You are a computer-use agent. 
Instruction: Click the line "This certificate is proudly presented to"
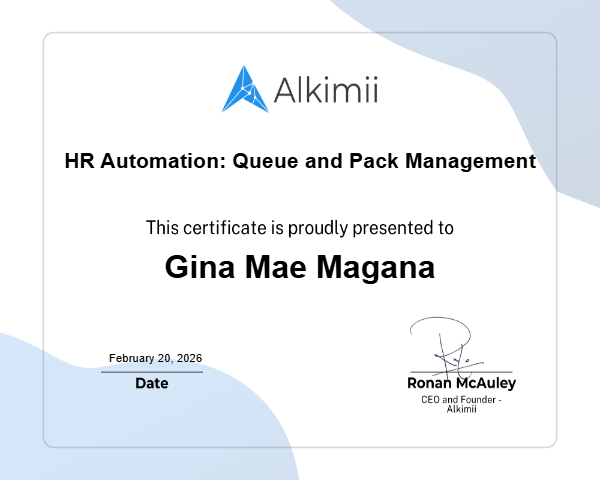point(300,228)
